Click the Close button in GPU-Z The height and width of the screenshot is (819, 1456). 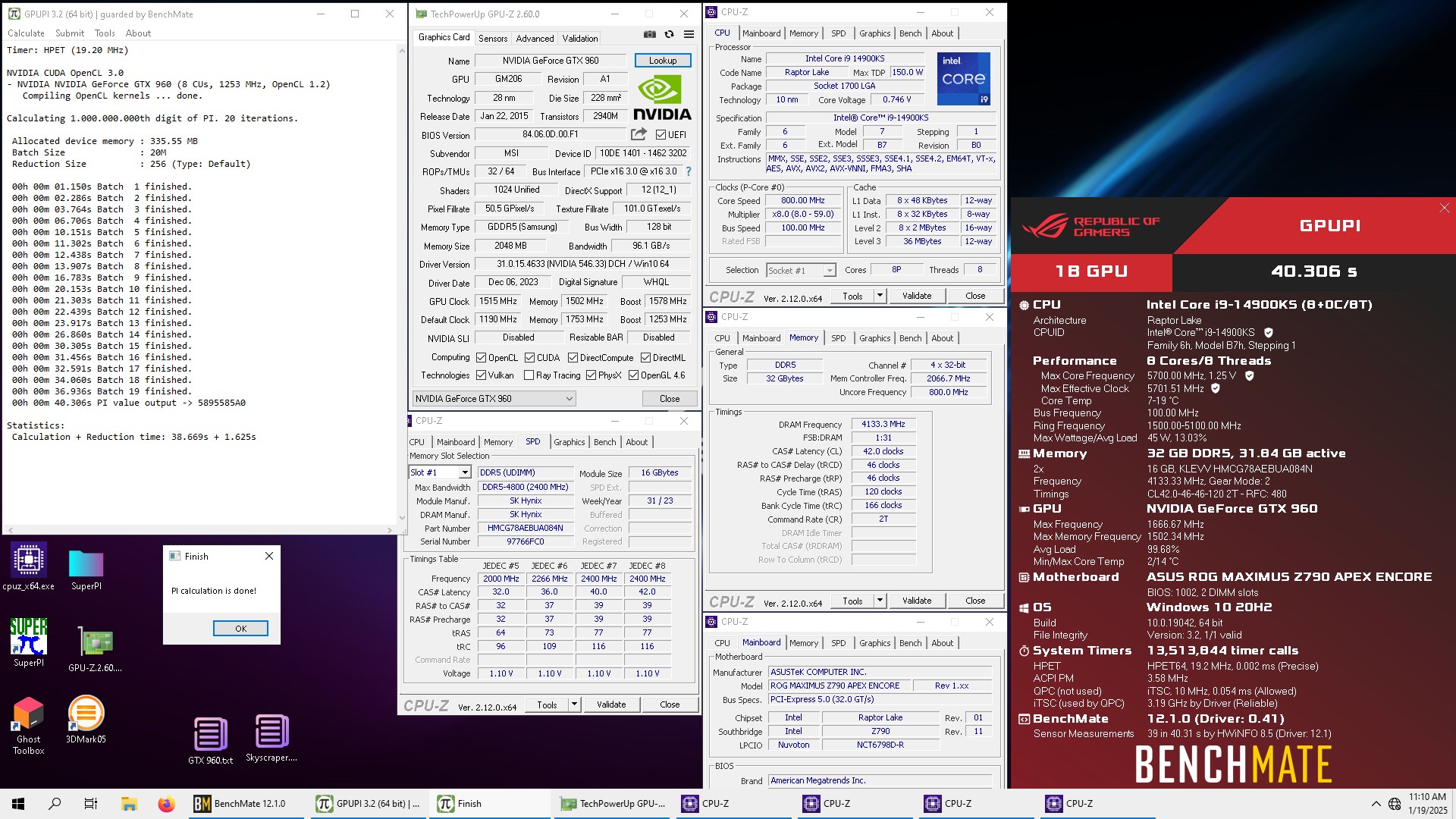(669, 399)
